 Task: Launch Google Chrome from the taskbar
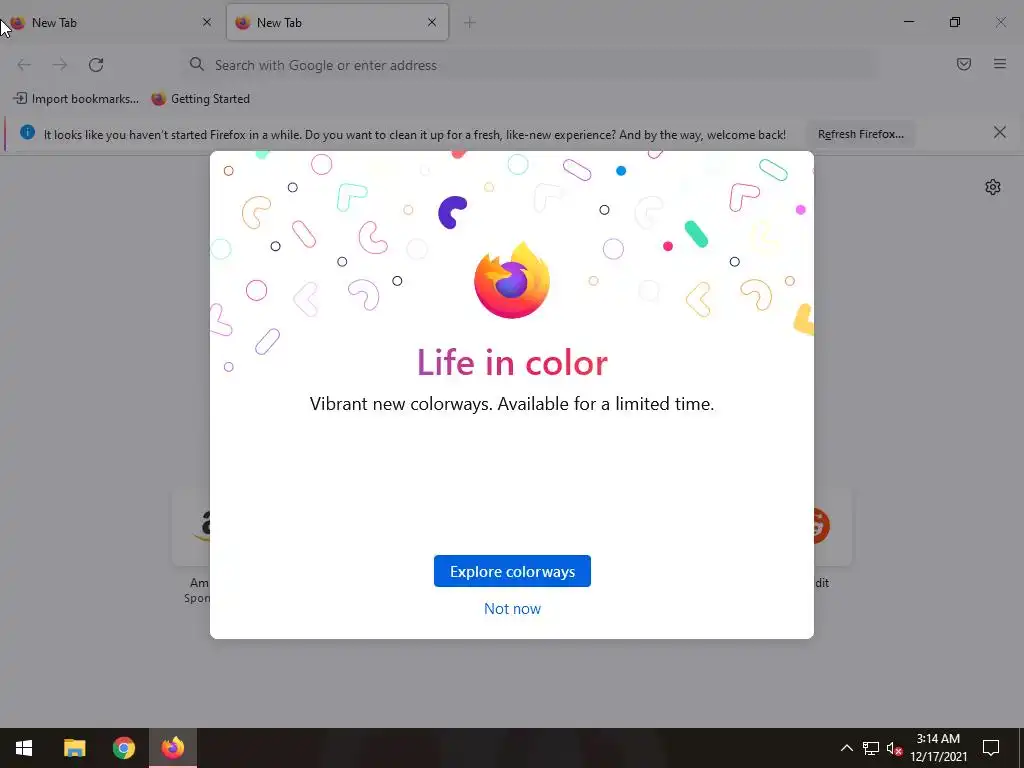click(123, 748)
